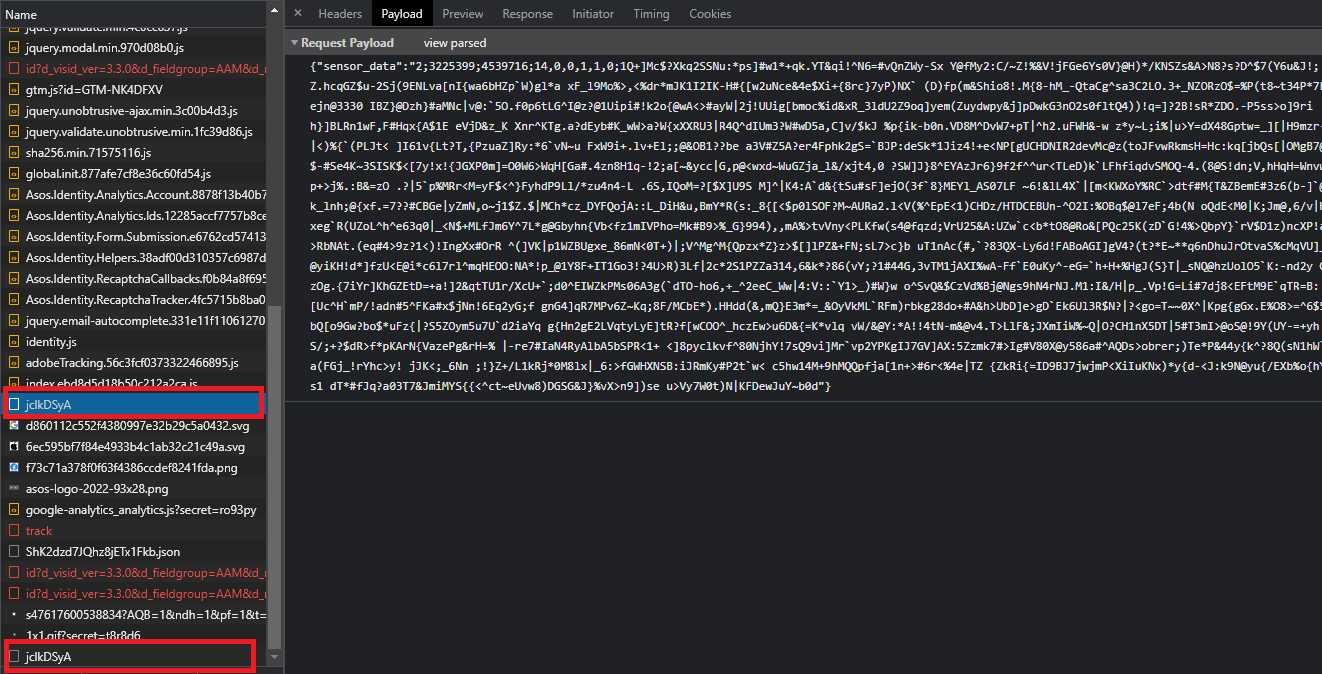Select the failed track request name
Image resolution: width=1322 pixels, height=674 pixels.
[39, 531]
